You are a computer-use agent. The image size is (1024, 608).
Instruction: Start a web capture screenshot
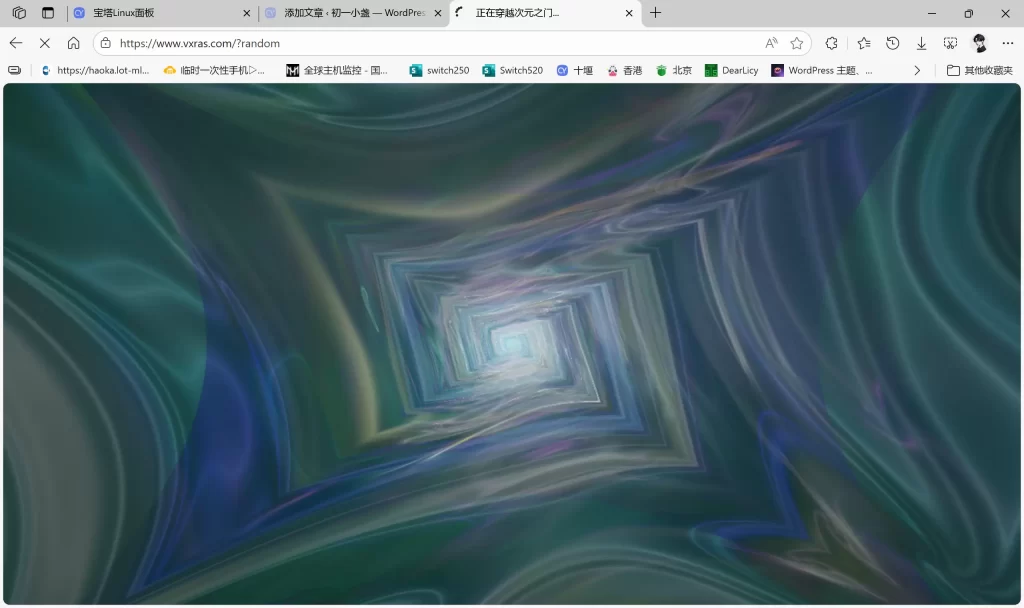(x=949, y=44)
